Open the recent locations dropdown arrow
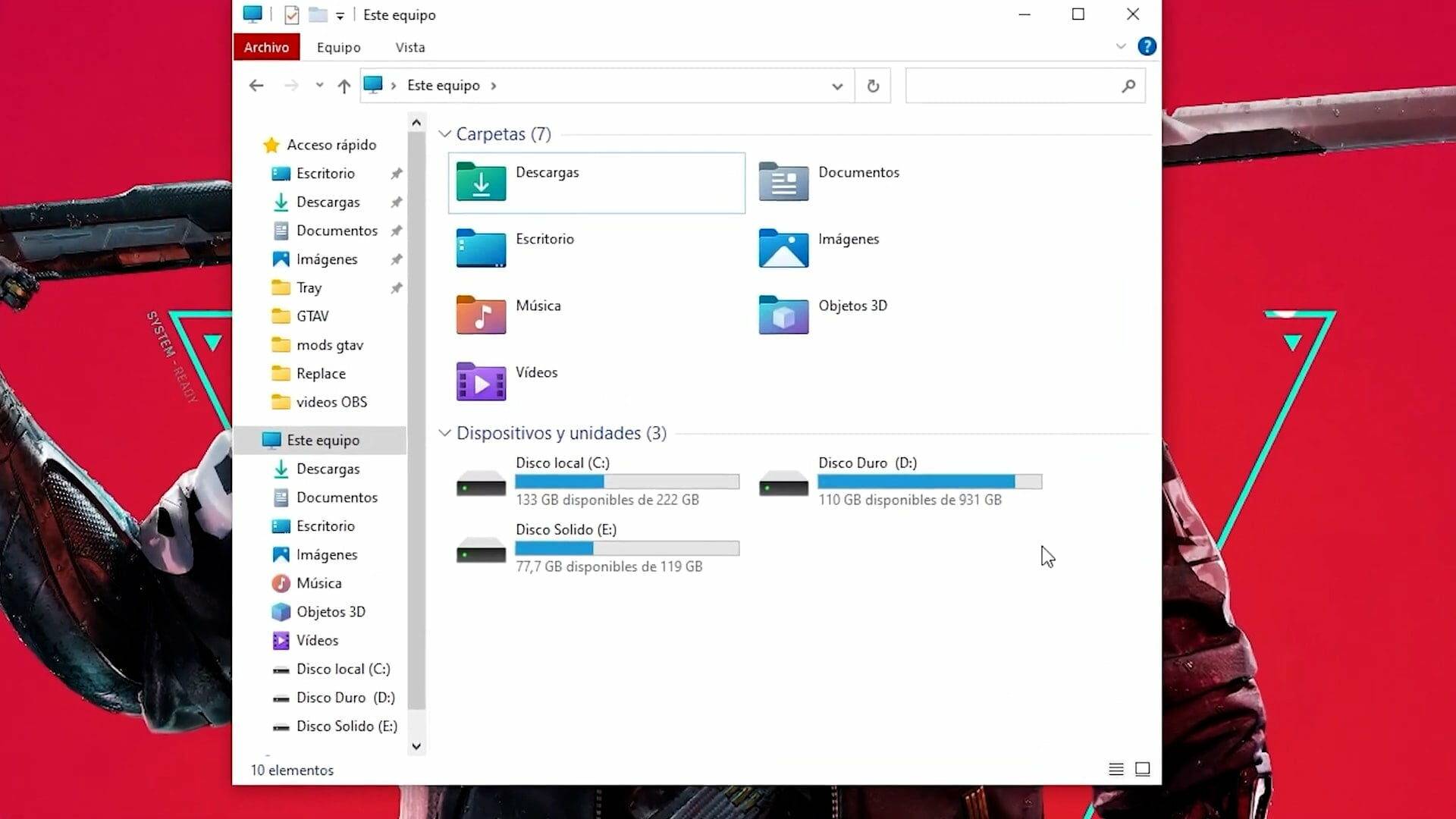The image size is (1456, 819). pos(319,86)
